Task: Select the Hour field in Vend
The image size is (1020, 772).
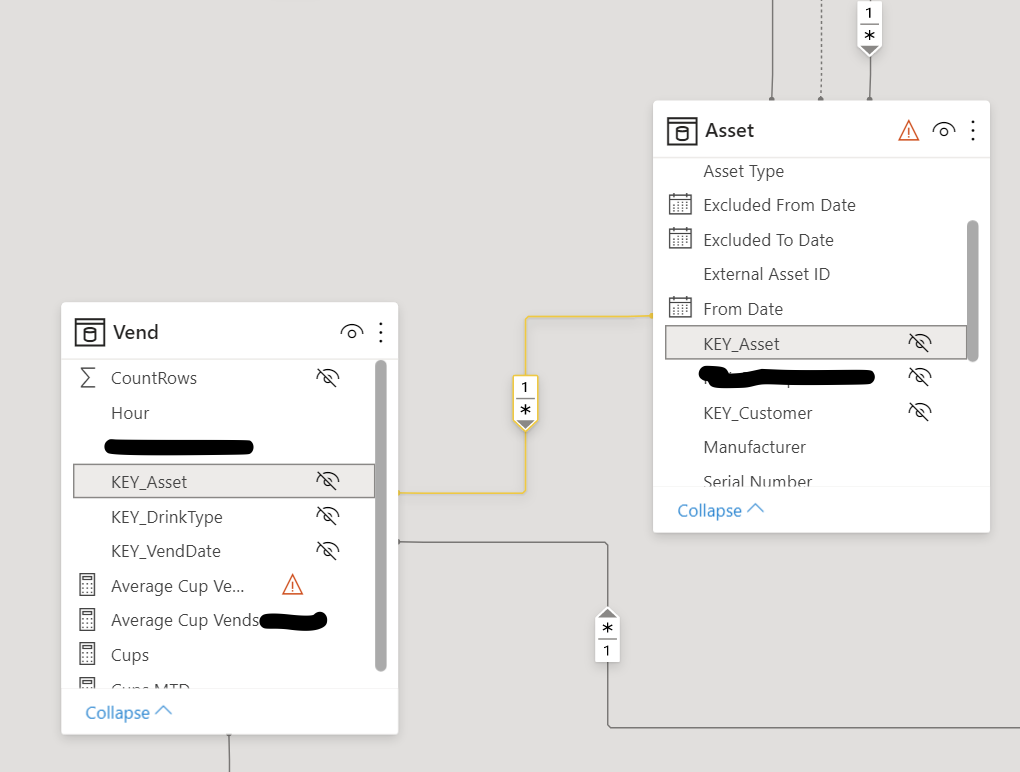Action: click(x=130, y=413)
